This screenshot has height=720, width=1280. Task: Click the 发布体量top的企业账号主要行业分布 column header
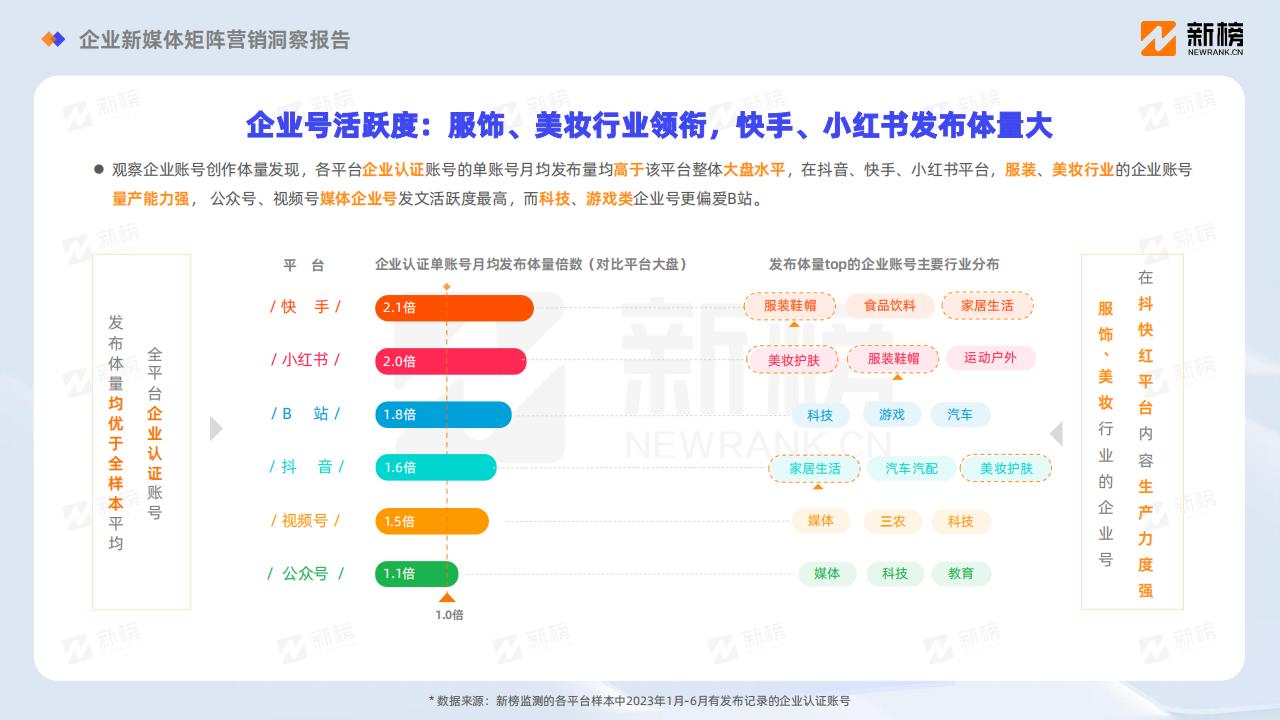[x=884, y=265]
